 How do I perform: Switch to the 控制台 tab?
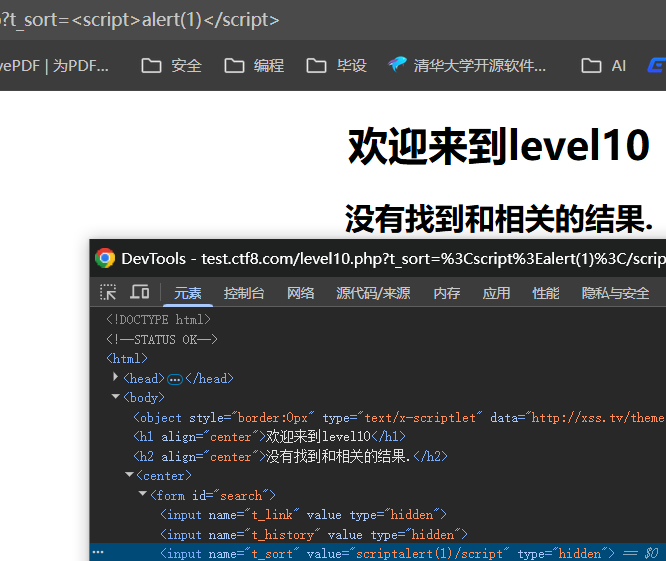click(x=244, y=293)
